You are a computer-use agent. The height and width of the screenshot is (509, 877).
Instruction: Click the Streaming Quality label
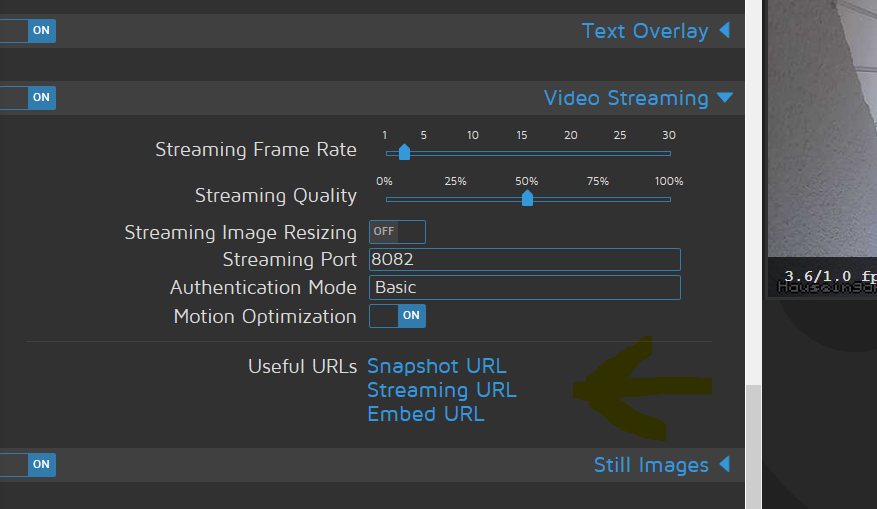coord(276,196)
